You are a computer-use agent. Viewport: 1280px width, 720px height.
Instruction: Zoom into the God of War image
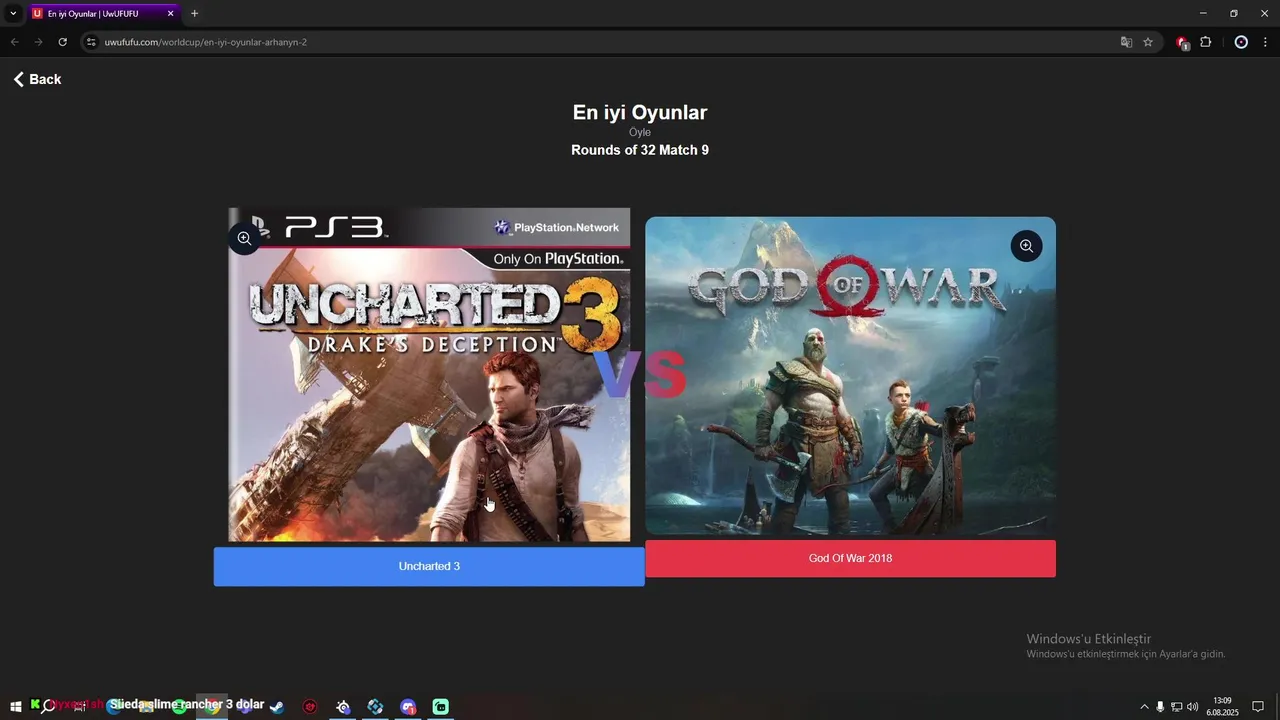(x=1026, y=246)
